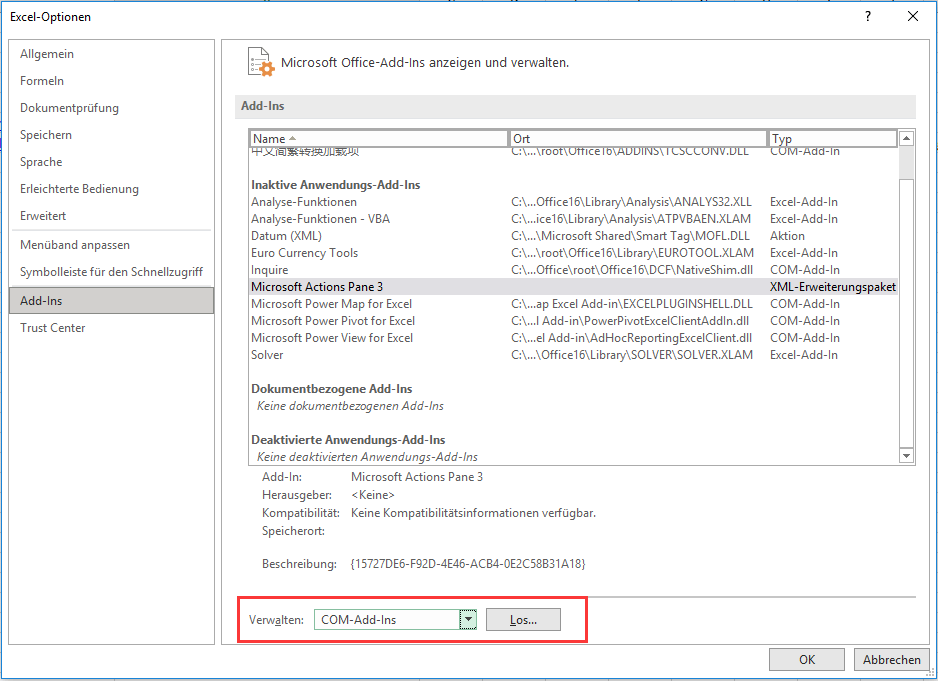
Task: Click Deaktivierte Anwendungs-Add-Ins heading
Action: click(x=348, y=440)
